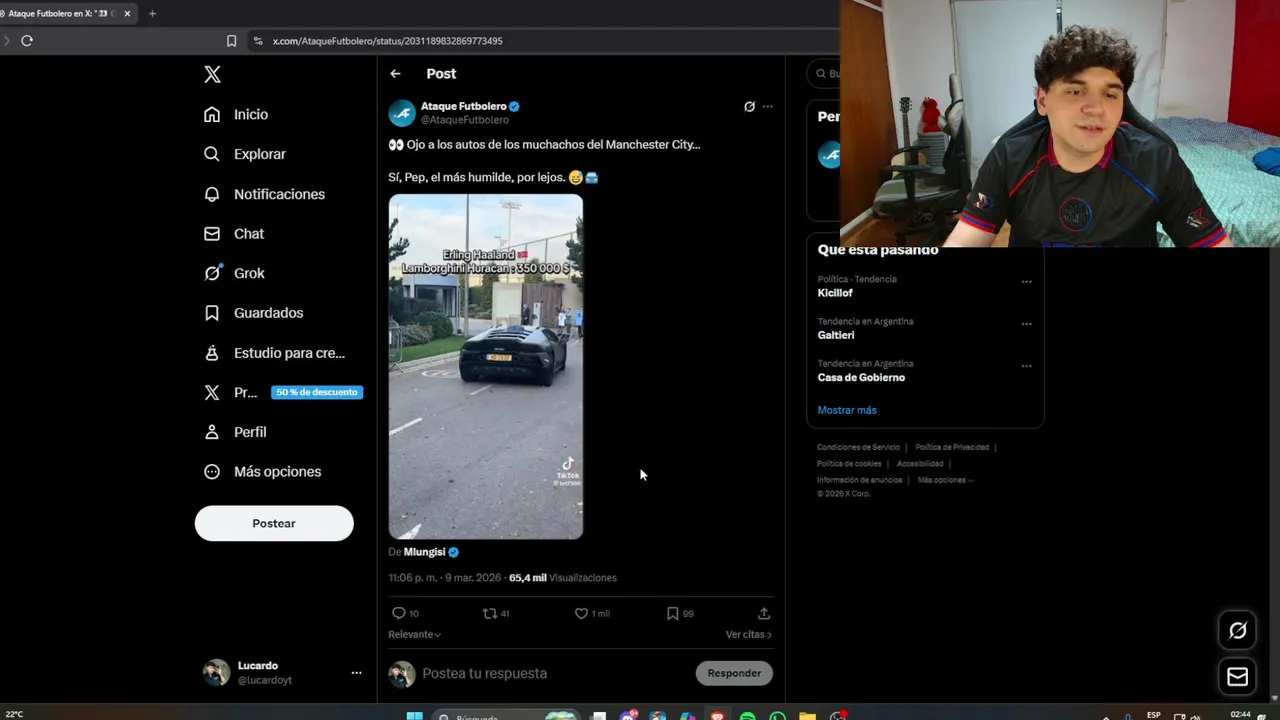Open account menu dots next to Lucardo
The width and height of the screenshot is (1280, 720).
[x=356, y=673]
